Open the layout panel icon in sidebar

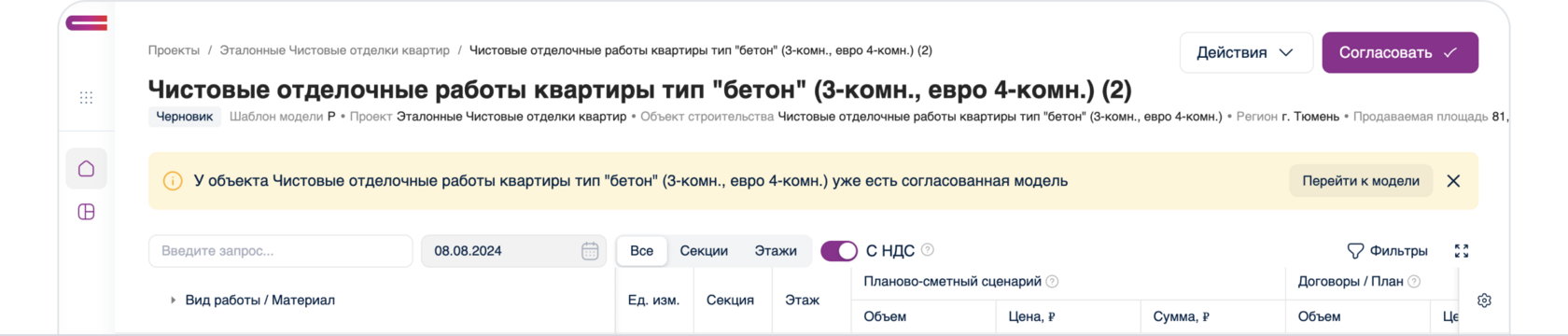point(86,212)
